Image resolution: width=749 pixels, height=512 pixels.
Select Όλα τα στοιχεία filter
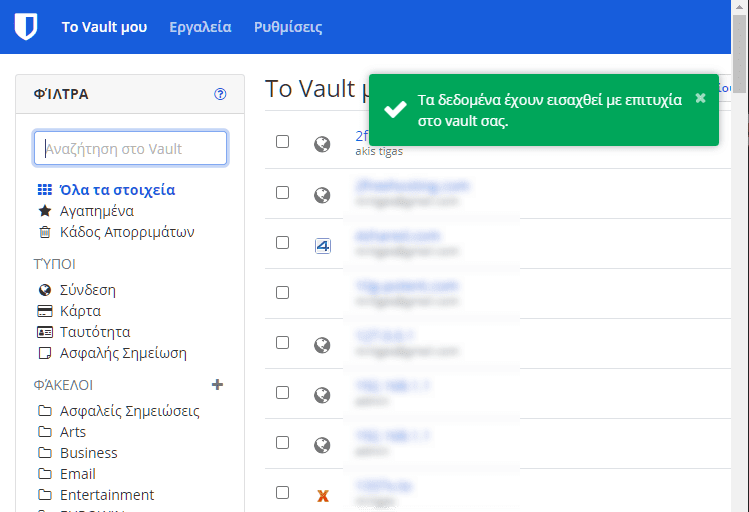(x=118, y=190)
